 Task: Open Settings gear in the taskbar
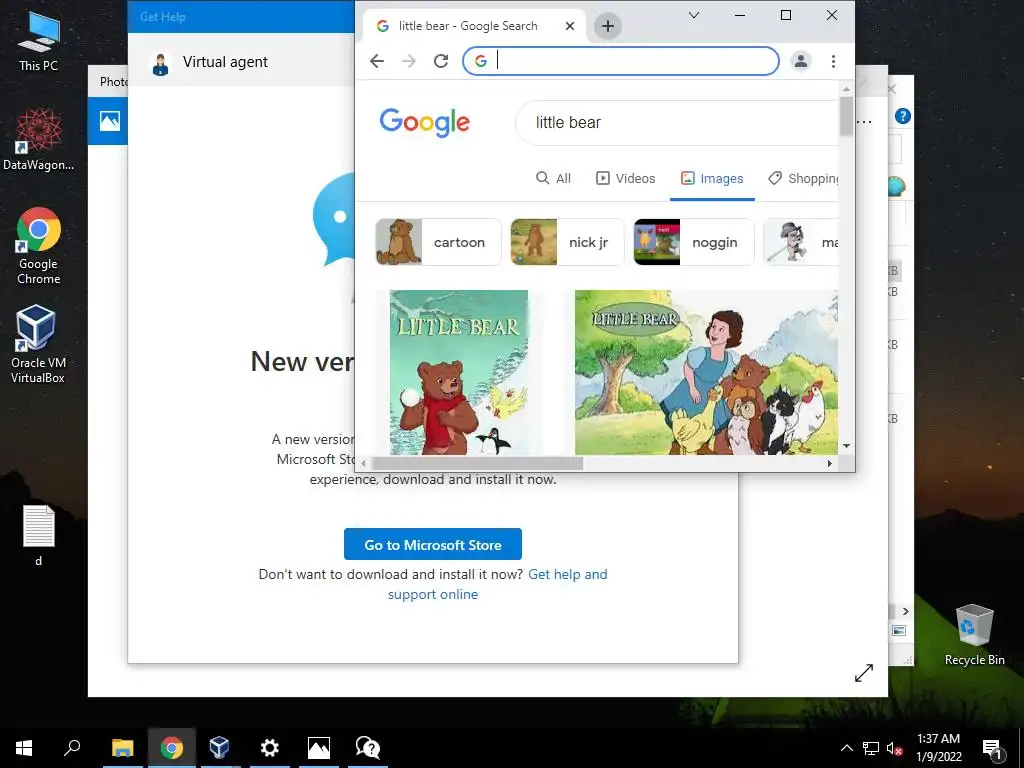pyautogui.click(x=269, y=748)
